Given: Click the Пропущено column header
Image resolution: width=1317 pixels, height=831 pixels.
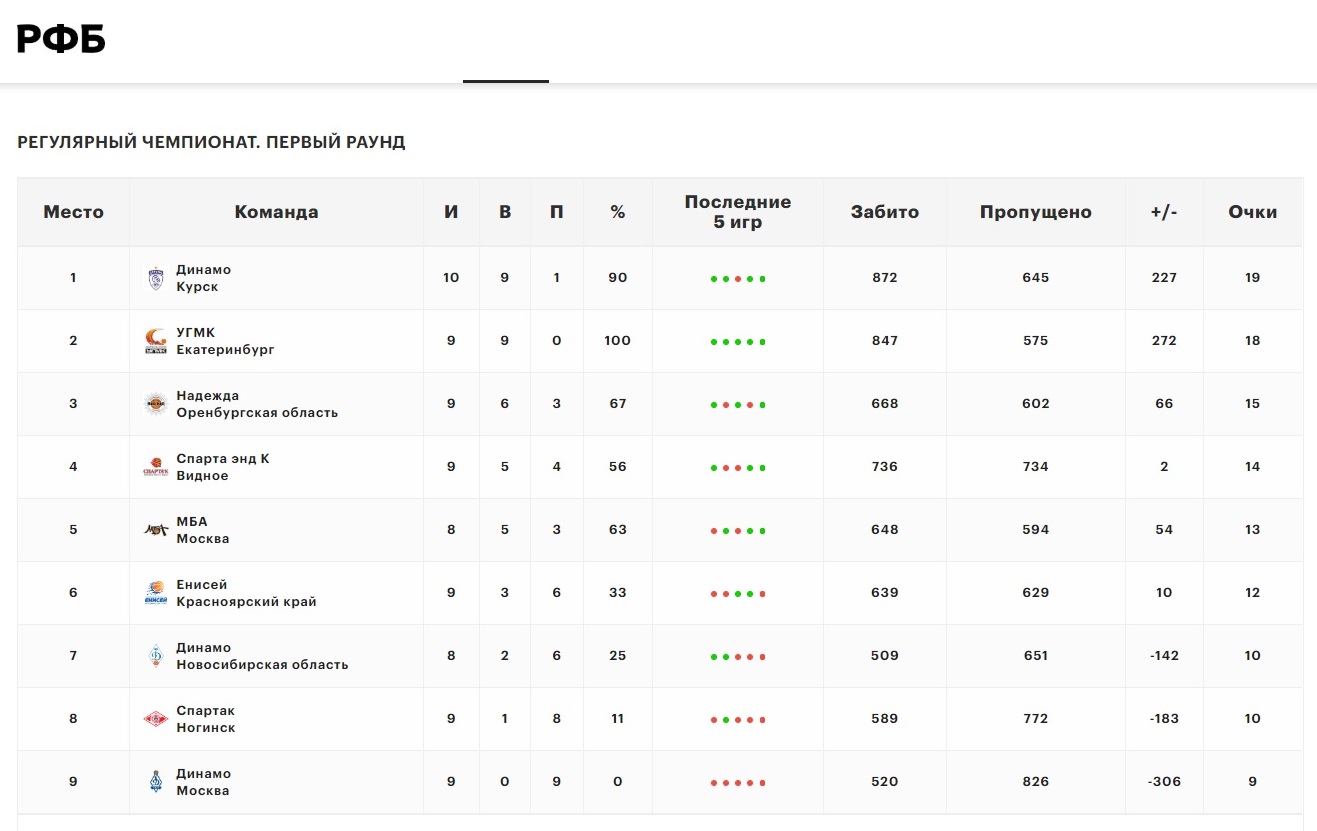Looking at the screenshot, I should tap(1036, 212).
